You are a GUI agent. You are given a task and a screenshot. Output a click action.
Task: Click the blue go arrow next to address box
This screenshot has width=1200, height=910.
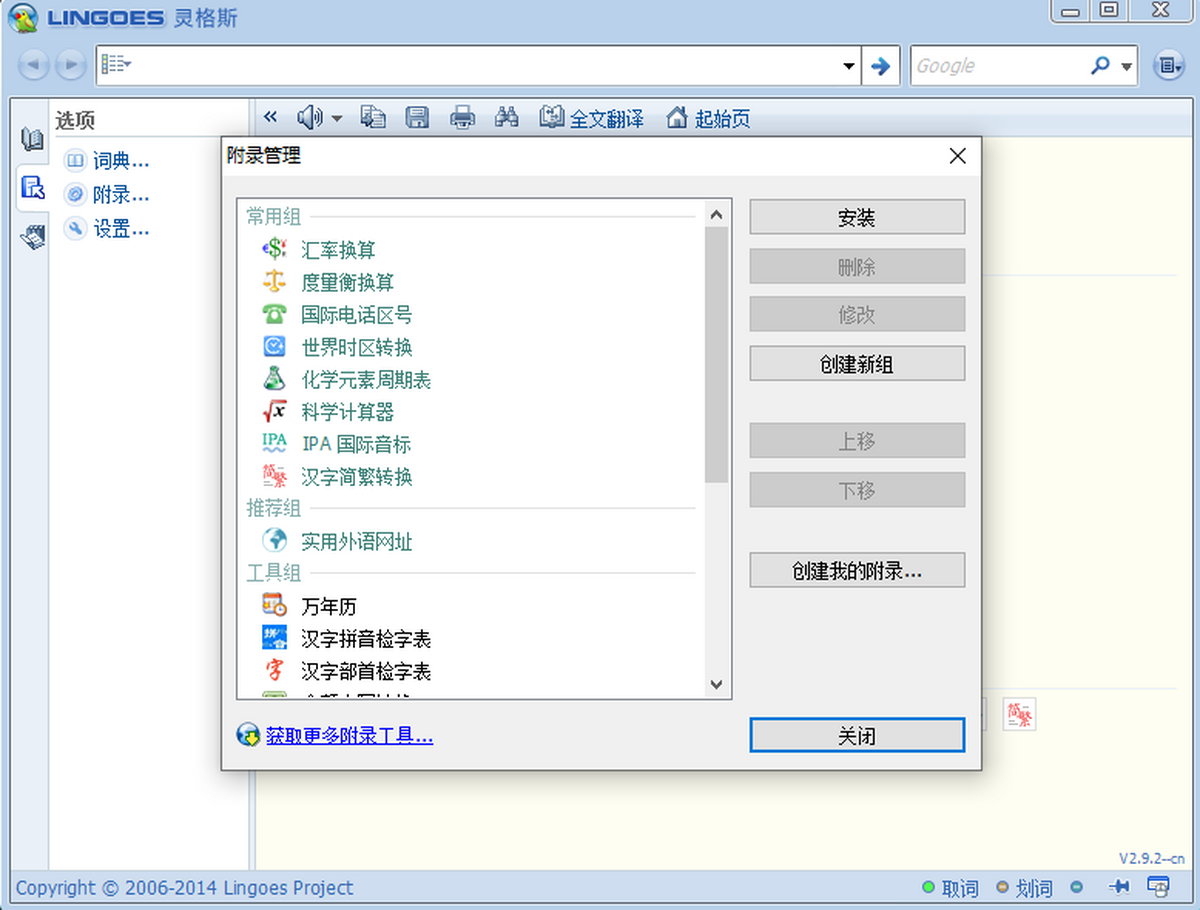click(x=880, y=66)
